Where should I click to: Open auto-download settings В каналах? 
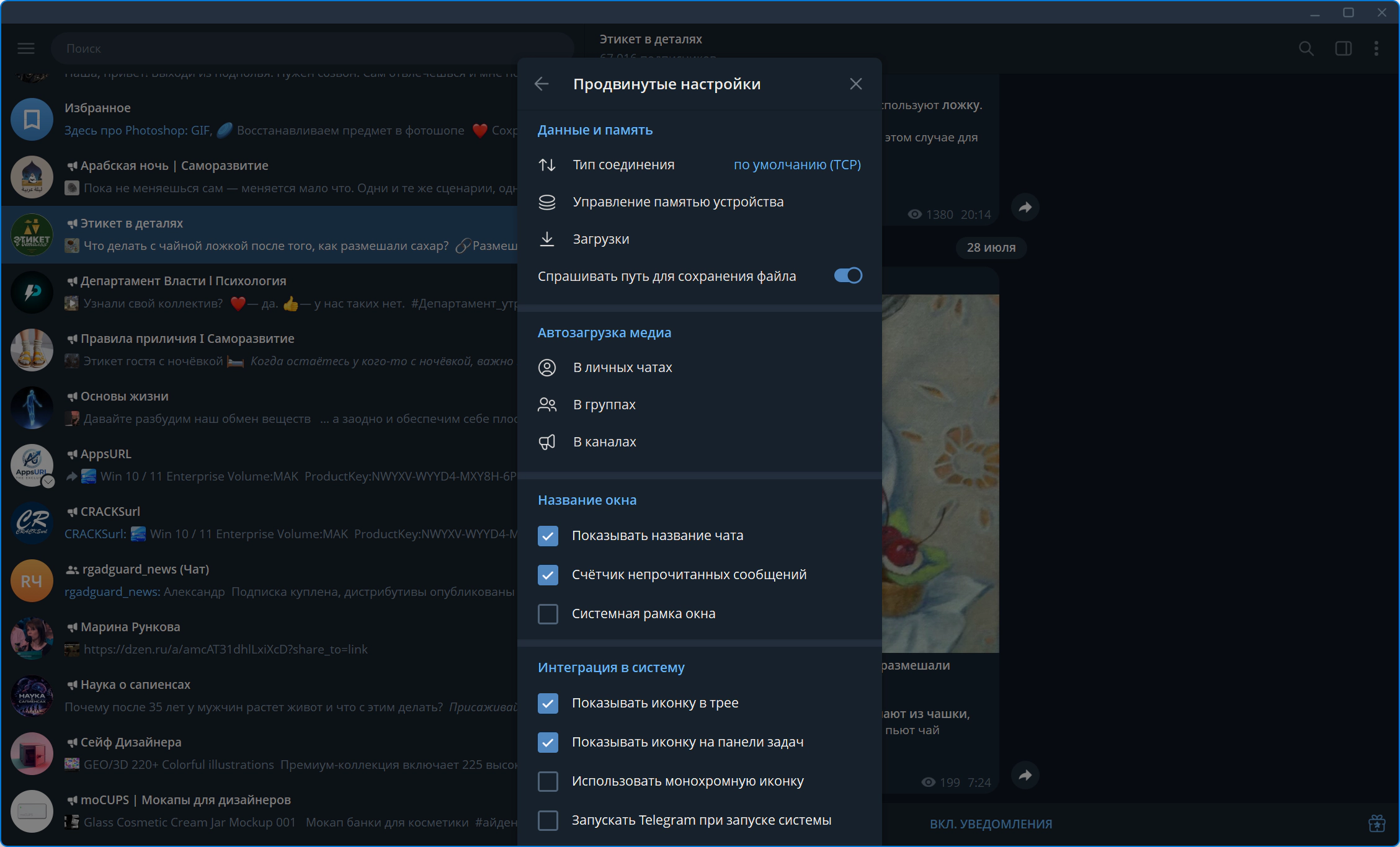(700, 442)
